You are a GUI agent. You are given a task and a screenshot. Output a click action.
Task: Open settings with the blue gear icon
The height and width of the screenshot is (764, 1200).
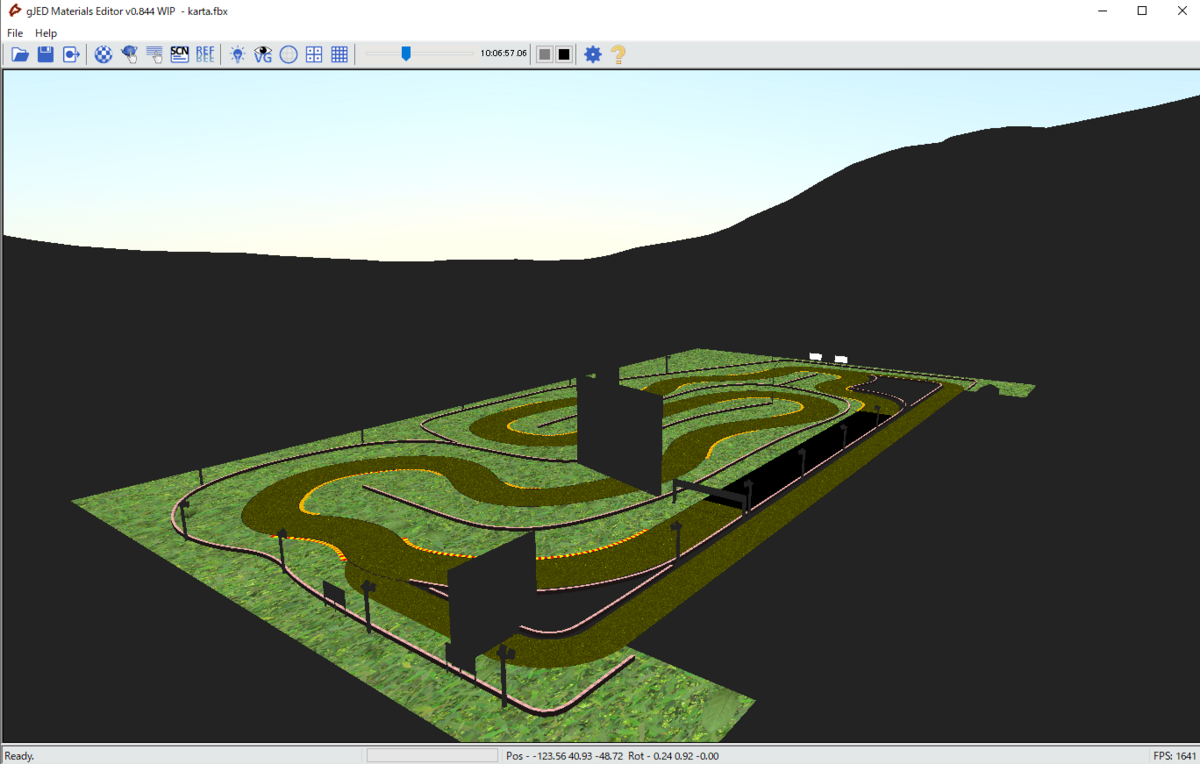tap(593, 54)
